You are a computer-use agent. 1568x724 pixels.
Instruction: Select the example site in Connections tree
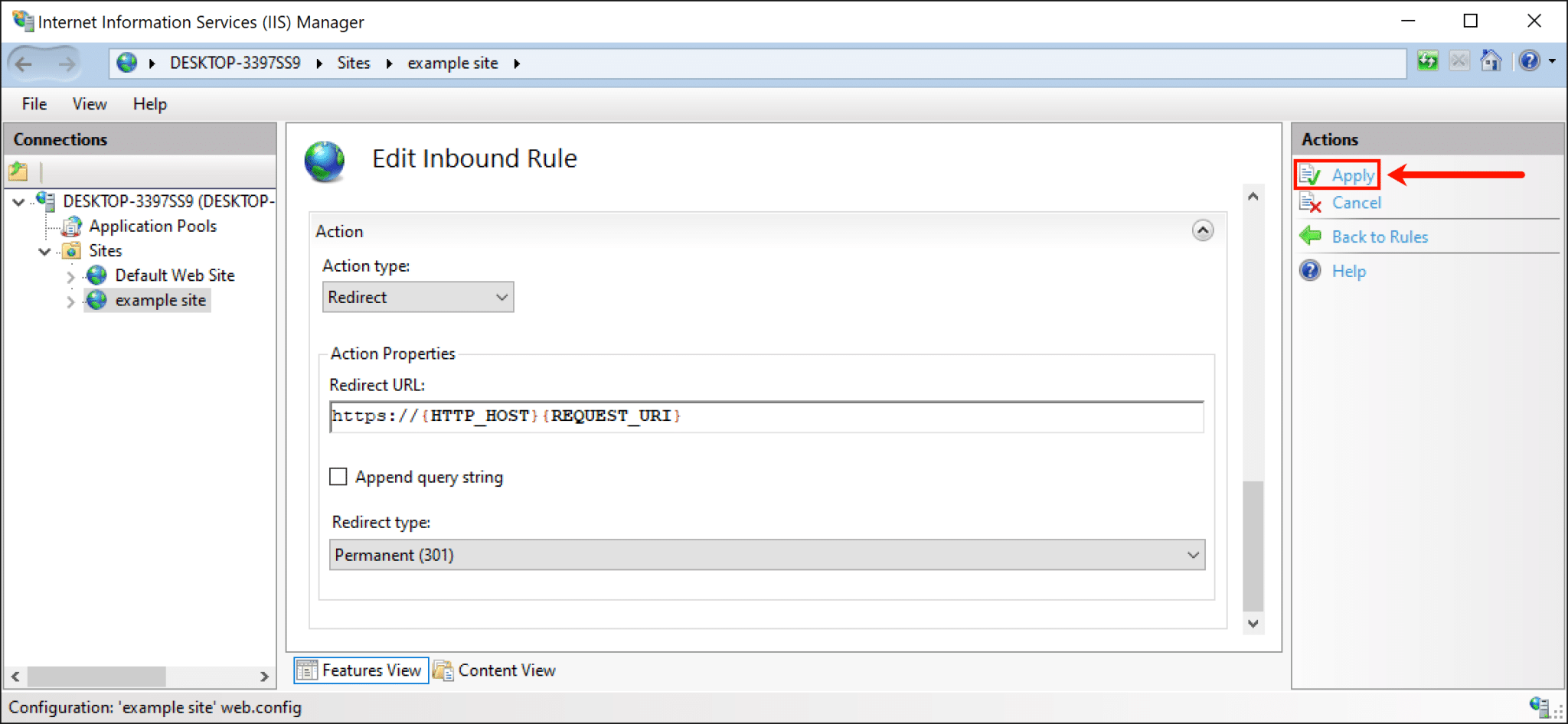[x=161, y=300]
